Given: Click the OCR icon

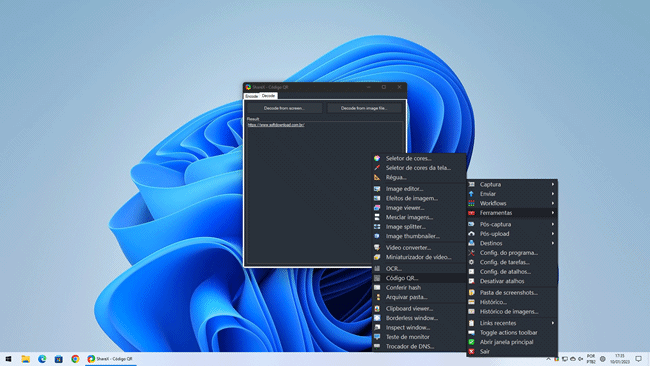Looking at the screenshot, I should pyautogui.click(x=377, y=269).
